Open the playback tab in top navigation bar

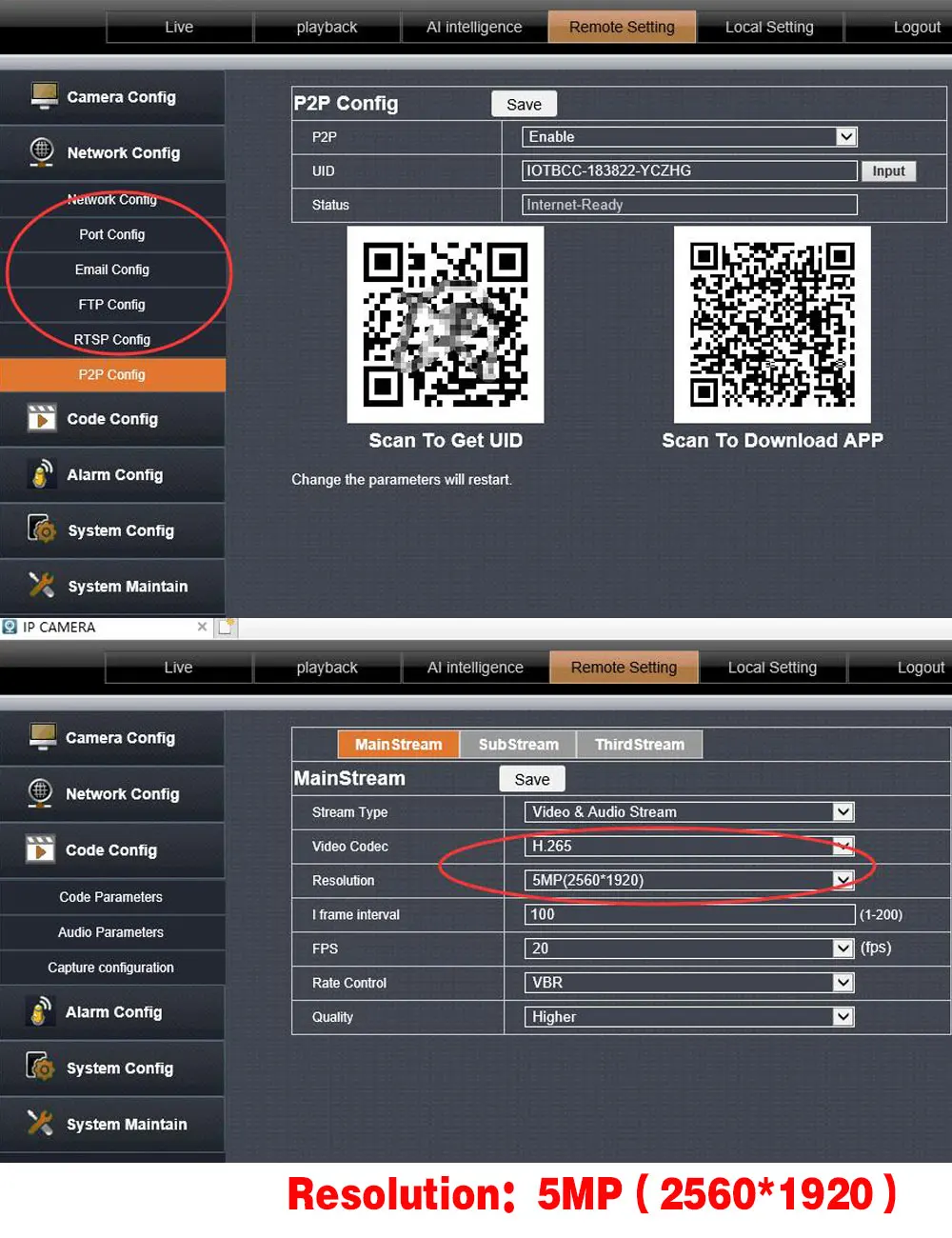[327, 27]
